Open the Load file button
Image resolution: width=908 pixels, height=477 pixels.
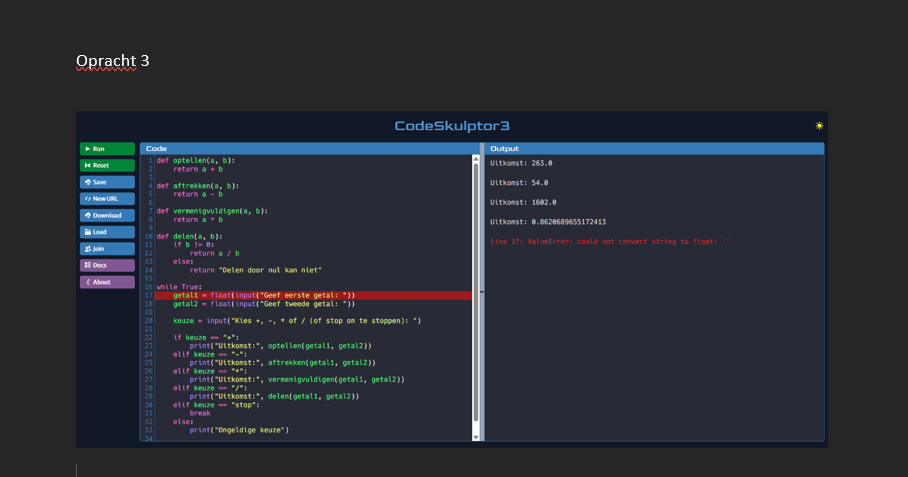(x=107, y=232)
